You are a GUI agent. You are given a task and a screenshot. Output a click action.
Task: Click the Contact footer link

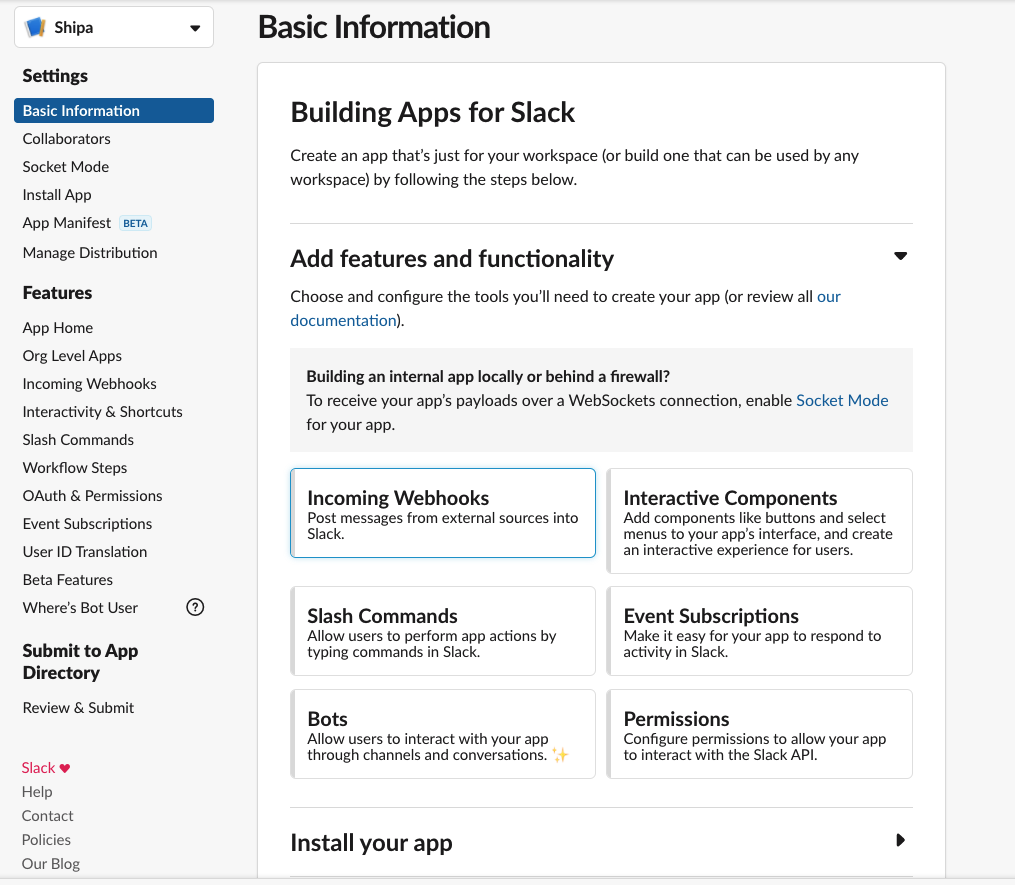(x=48, y=816)
